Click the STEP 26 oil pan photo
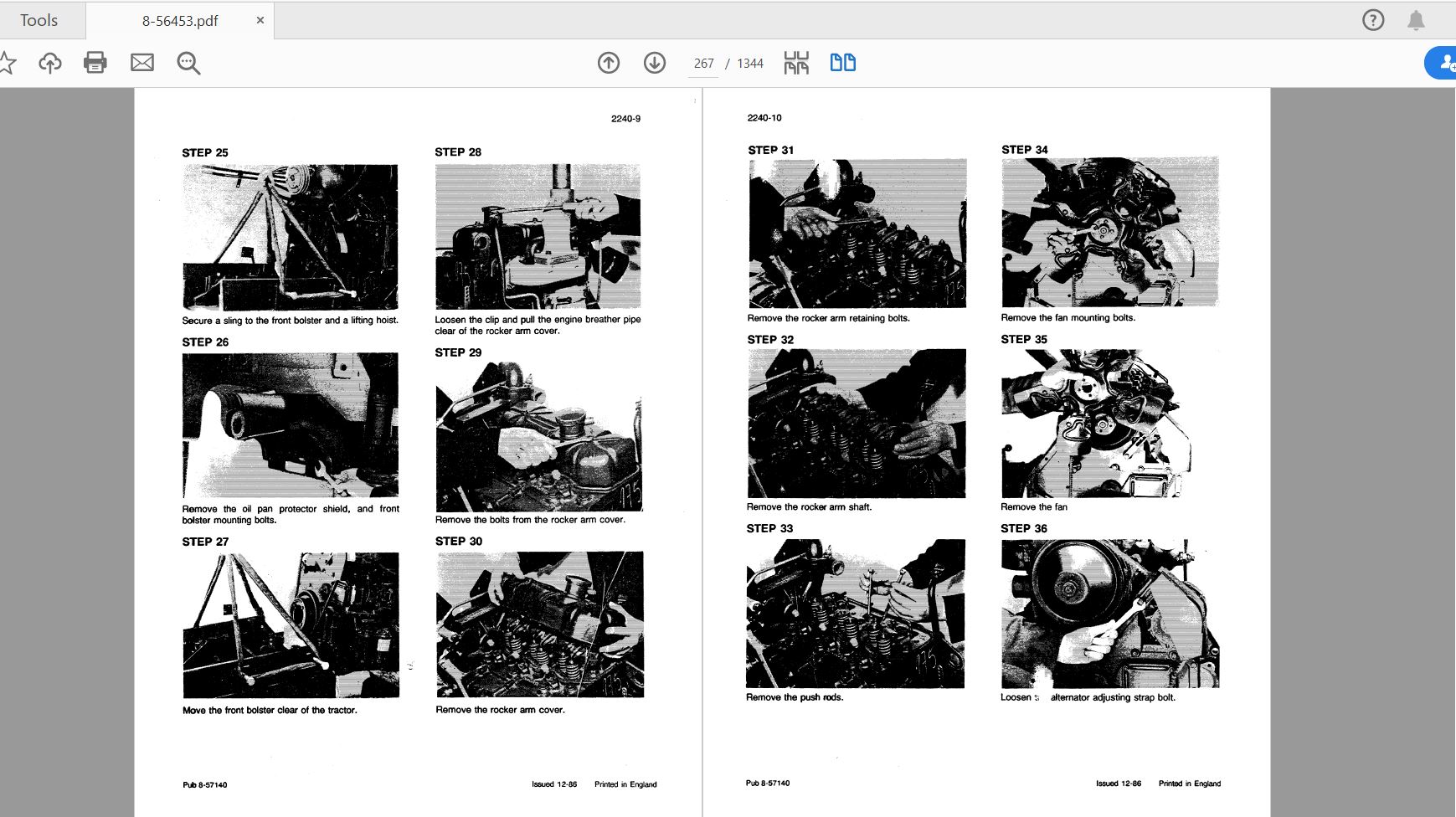This screenshot has height=817, width=1456. point(291,425)
